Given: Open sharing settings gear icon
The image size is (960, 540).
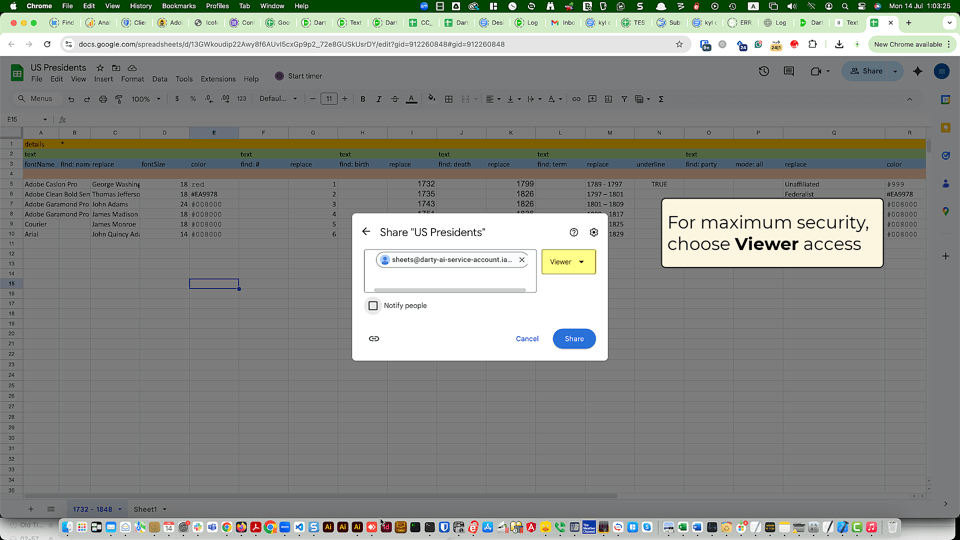Looking at the screenshot, I should click(593, 232).
